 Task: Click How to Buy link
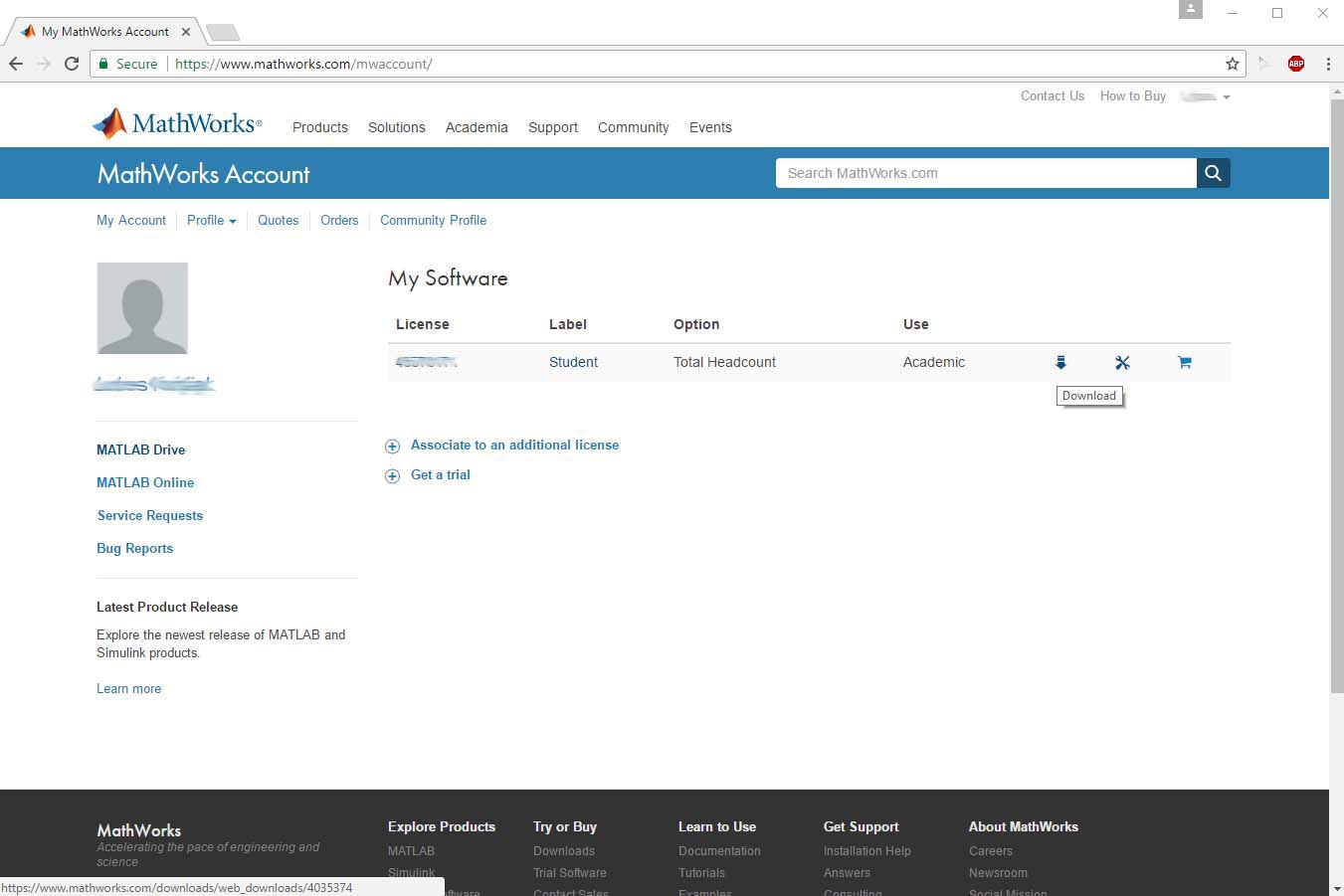tap(1133, 96)
